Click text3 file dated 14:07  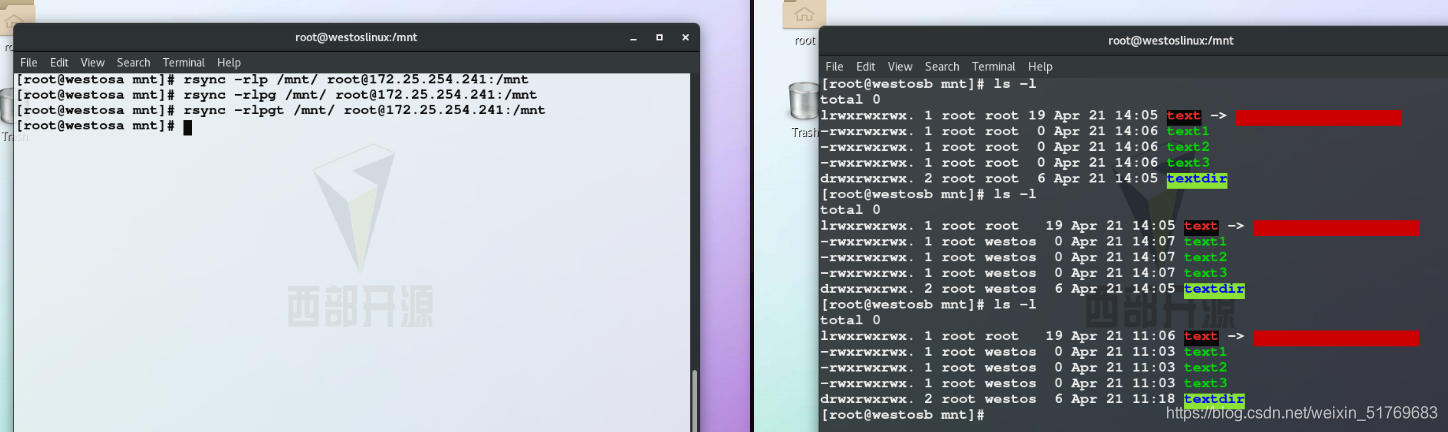pyautogui.click(x=1205, y=273)
